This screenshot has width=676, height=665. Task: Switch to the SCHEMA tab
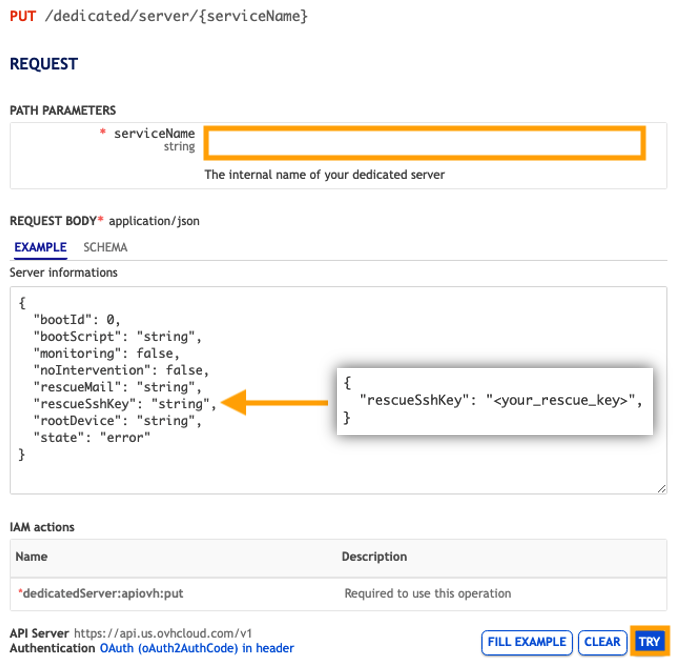[x=105, y=248]
